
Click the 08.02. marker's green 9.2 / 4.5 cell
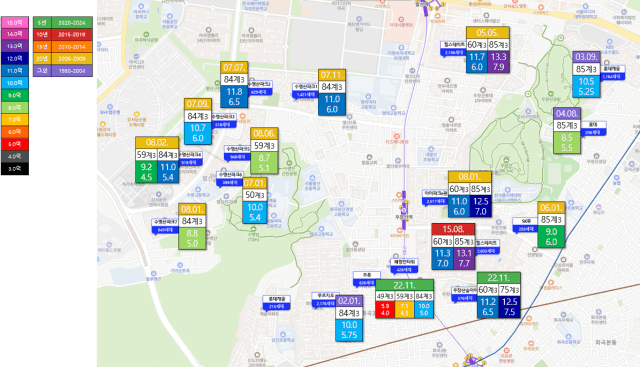(x=146, y=172)
